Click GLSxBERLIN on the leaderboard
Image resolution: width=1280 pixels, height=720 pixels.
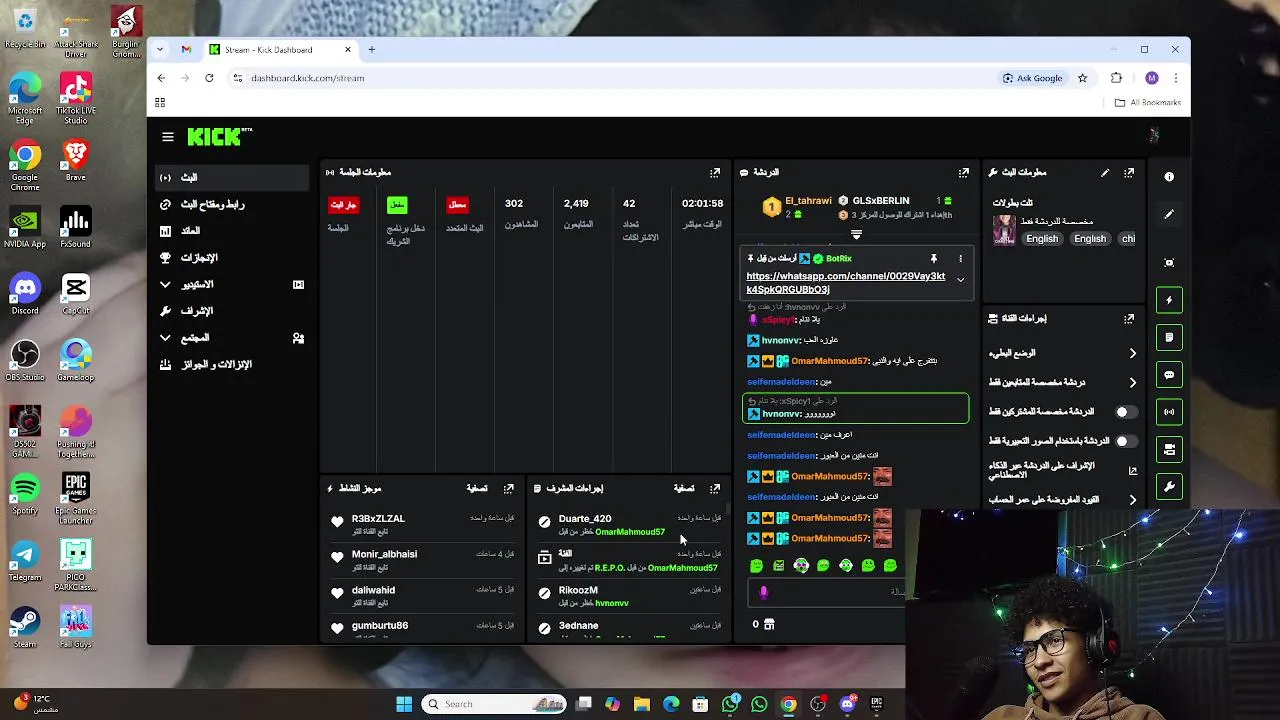(880, 201)
